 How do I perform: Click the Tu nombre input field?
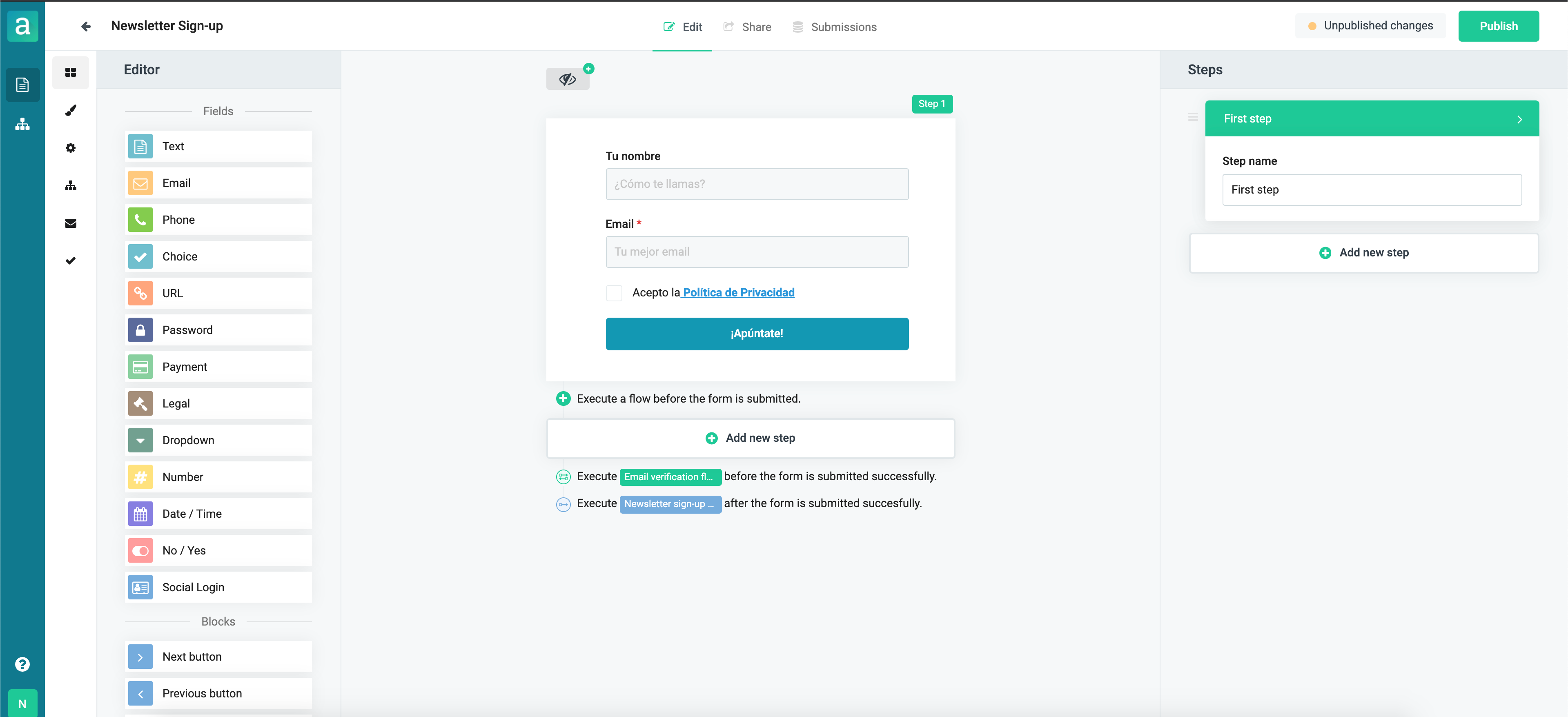757,184
